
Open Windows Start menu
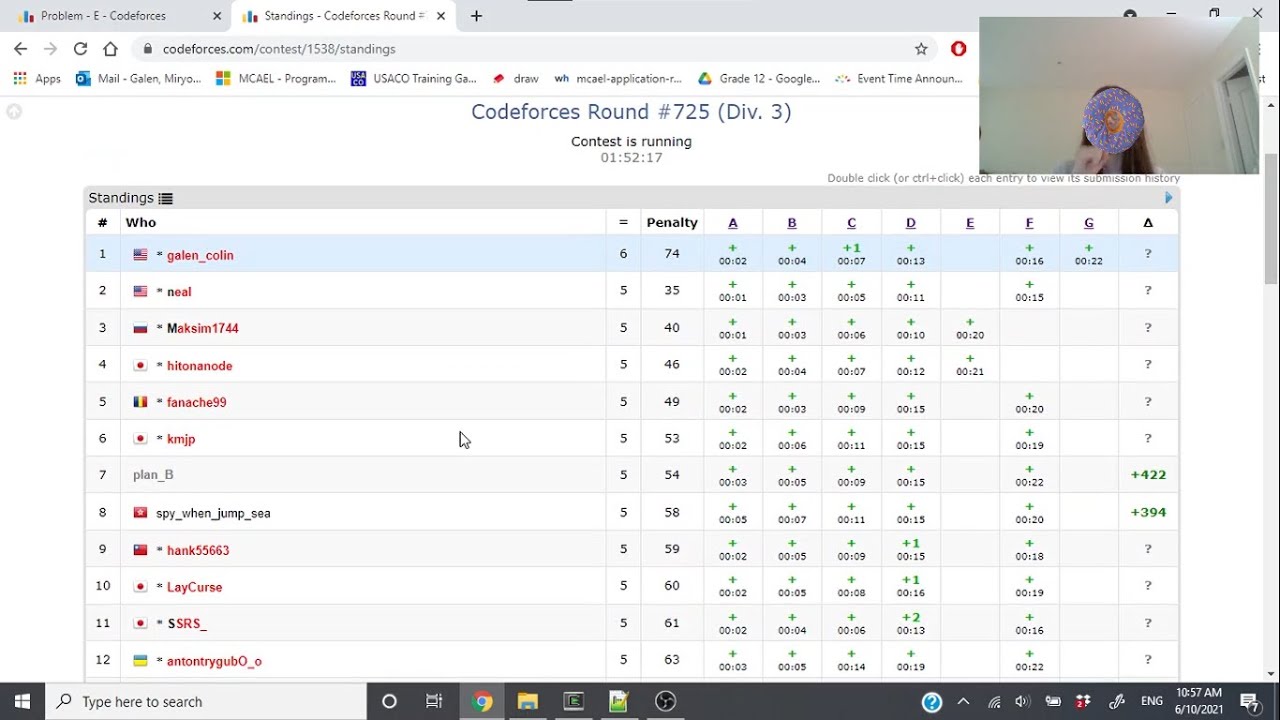pos(22,701)
